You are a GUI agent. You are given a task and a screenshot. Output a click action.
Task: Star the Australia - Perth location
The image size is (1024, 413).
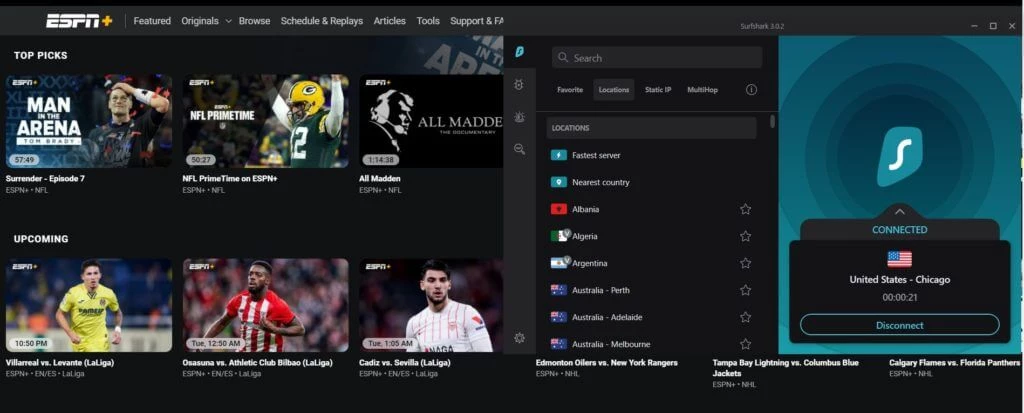(745, 290)
